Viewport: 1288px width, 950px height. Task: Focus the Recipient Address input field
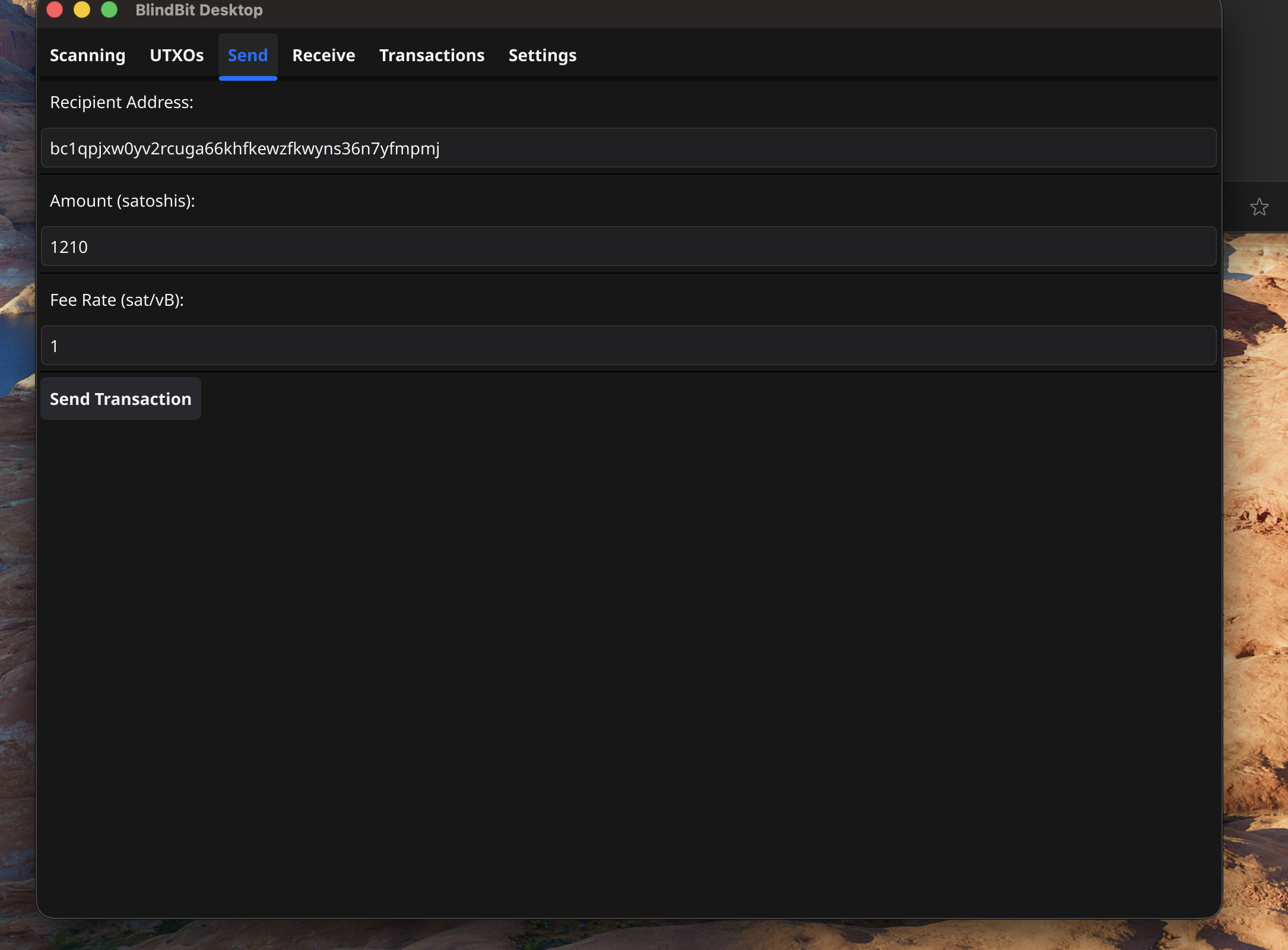628,148
